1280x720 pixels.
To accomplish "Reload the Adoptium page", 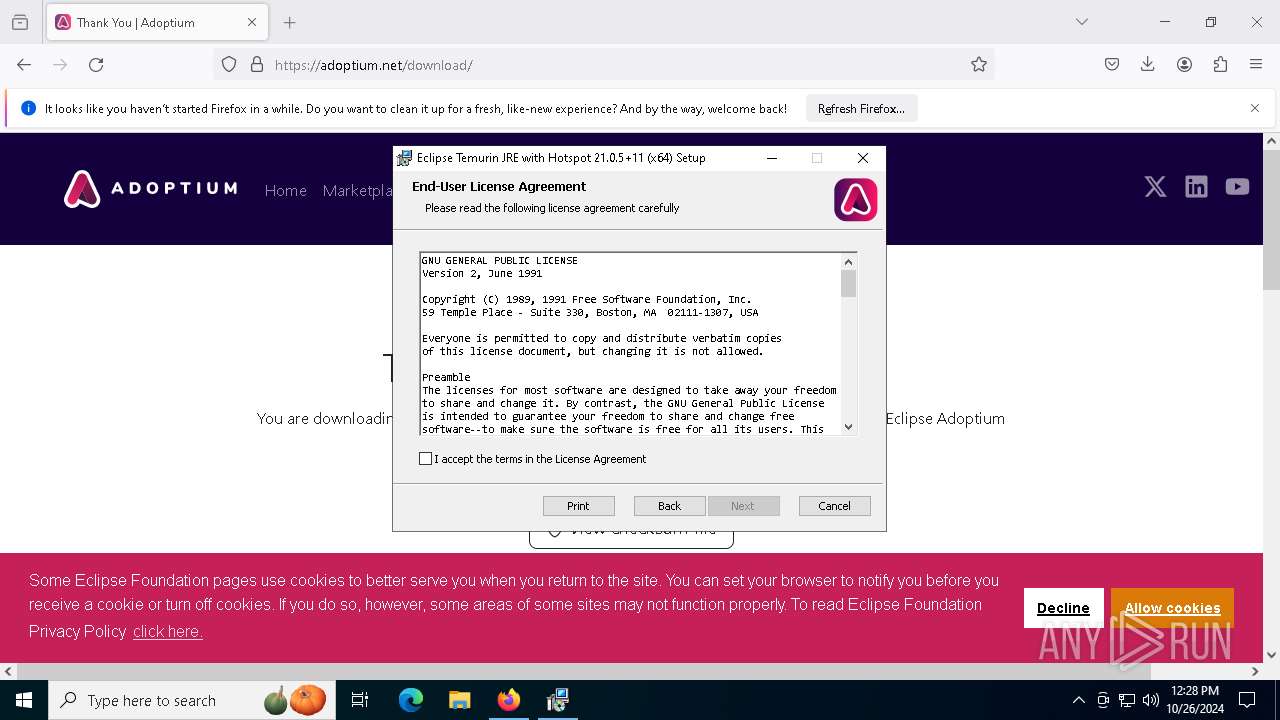I will tap(96, 65).
